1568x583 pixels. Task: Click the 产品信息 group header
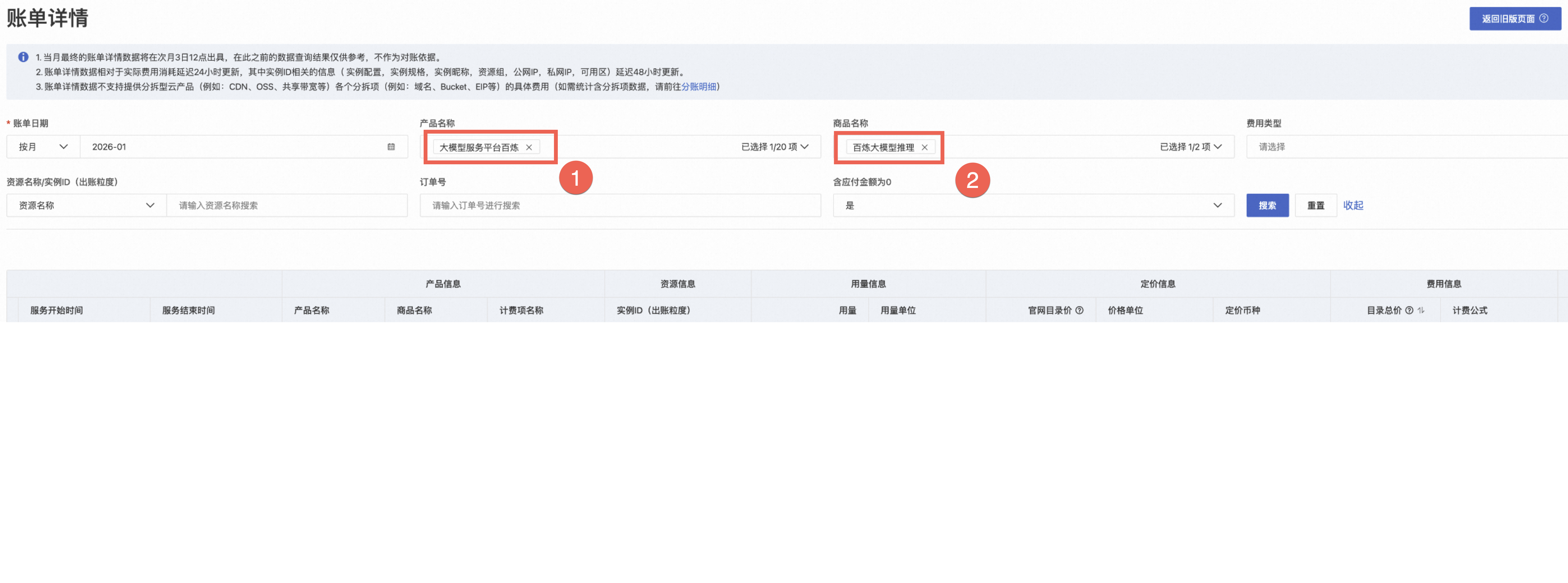coord(442,284)
